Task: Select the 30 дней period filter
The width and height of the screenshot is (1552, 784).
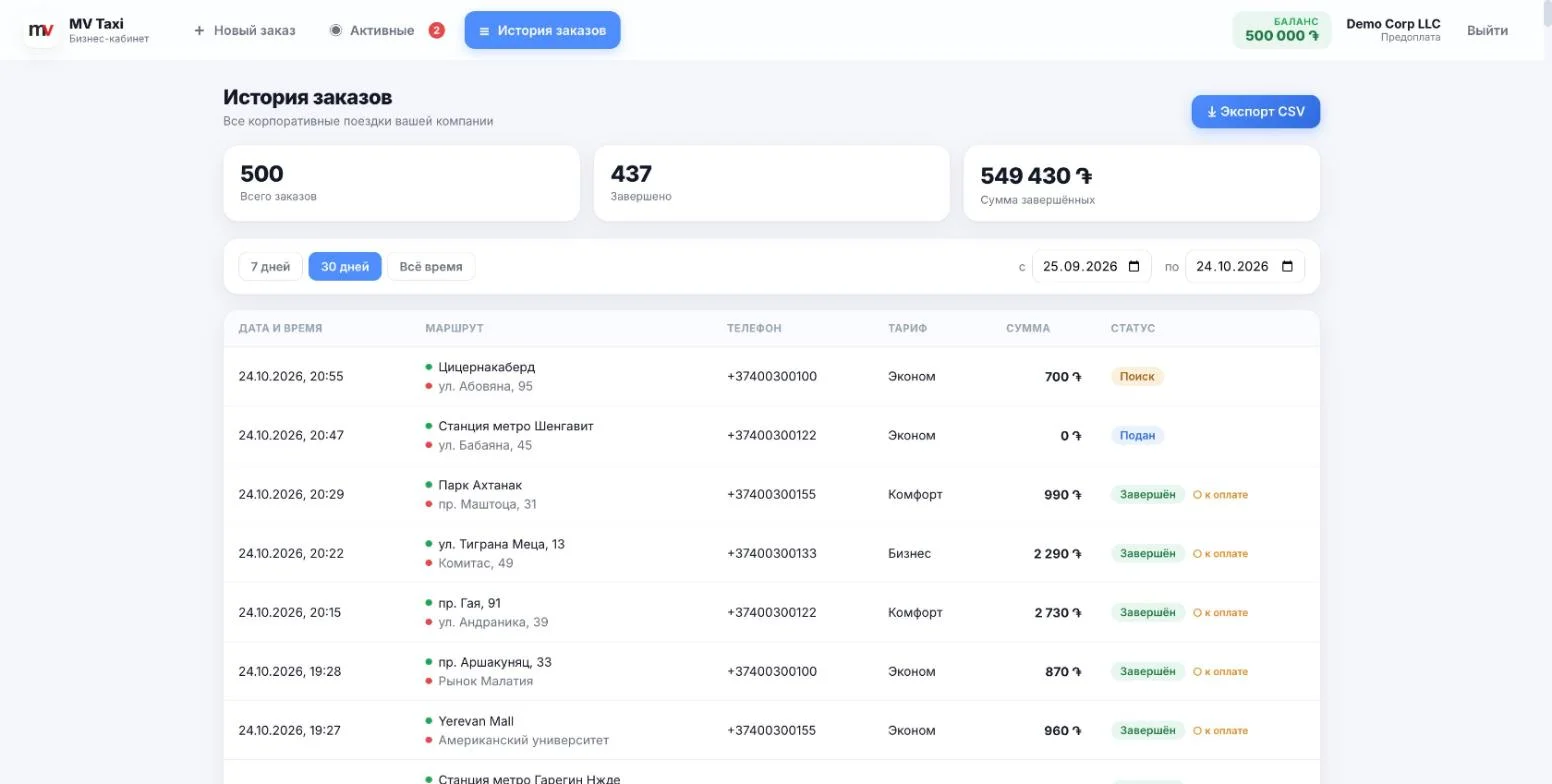Action: click(345, 267)
